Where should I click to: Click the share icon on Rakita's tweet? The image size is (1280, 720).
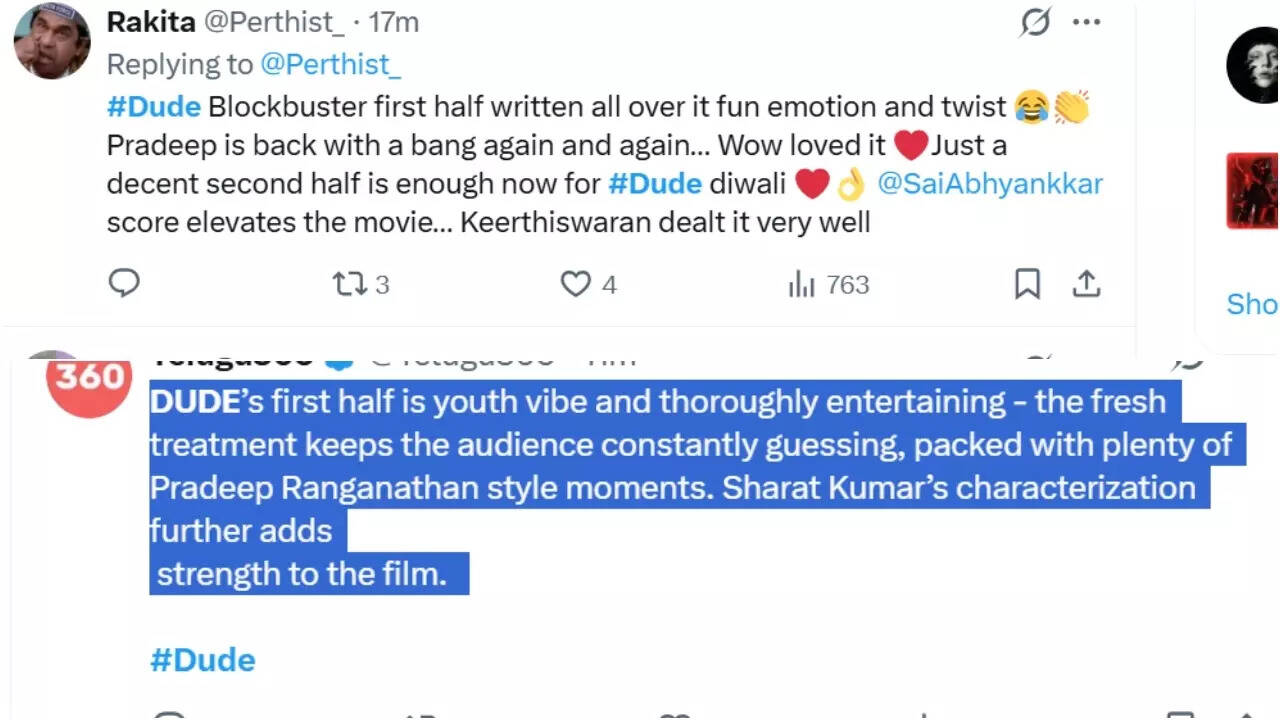pos(1086,284)
